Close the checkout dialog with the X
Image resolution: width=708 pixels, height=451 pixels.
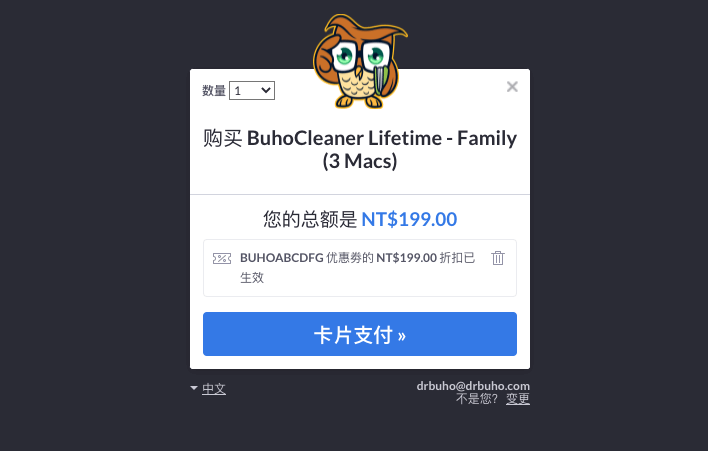pyautogui.click(x=512, y=87)
